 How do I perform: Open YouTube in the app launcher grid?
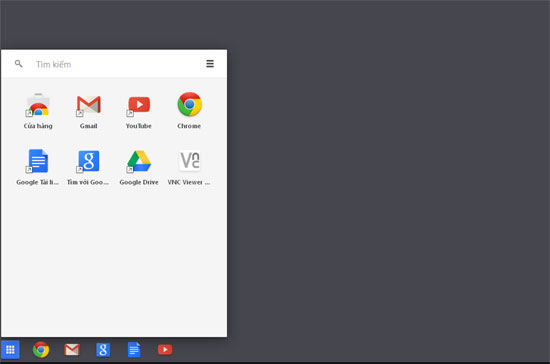pos(139,111)
